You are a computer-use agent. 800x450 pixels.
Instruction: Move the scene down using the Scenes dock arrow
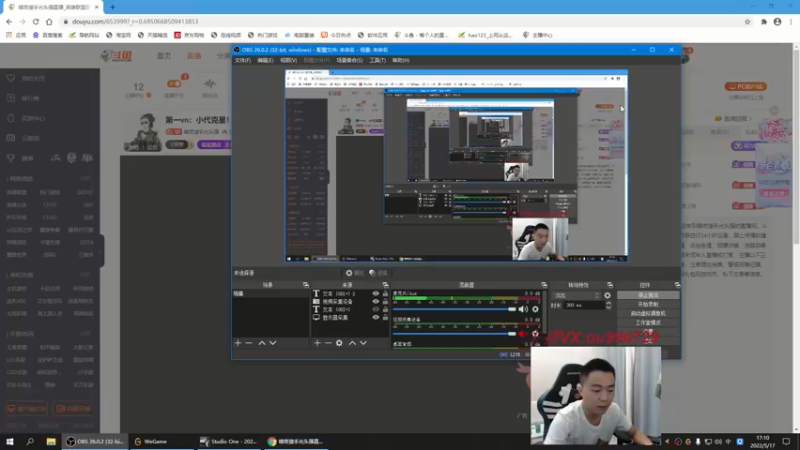coord(273,343)
